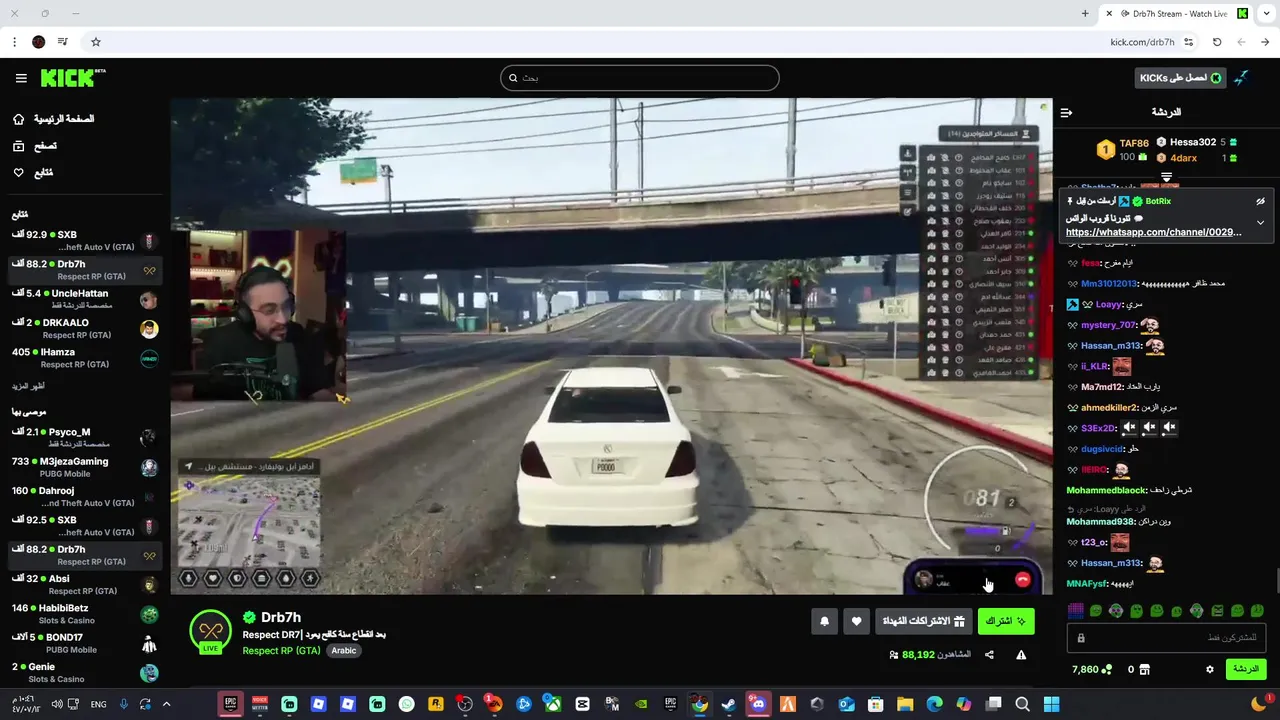The height and width of the screenshot is (720, 1280).
Task: Click the purple grid emote in emote bar
Action: pyautogui.click(x=1076, y=610)
